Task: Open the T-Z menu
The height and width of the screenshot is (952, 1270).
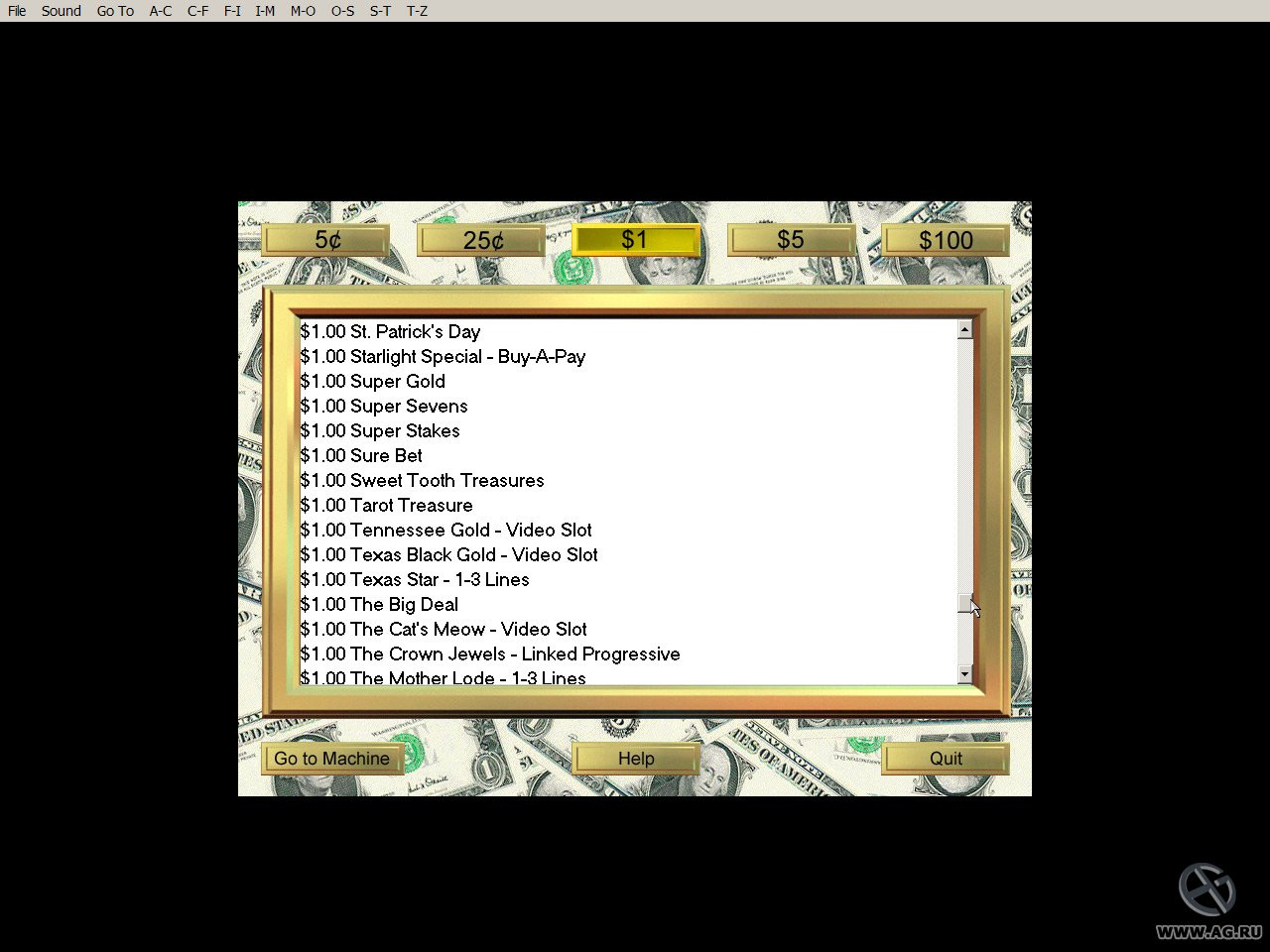Action: point(417,11)
